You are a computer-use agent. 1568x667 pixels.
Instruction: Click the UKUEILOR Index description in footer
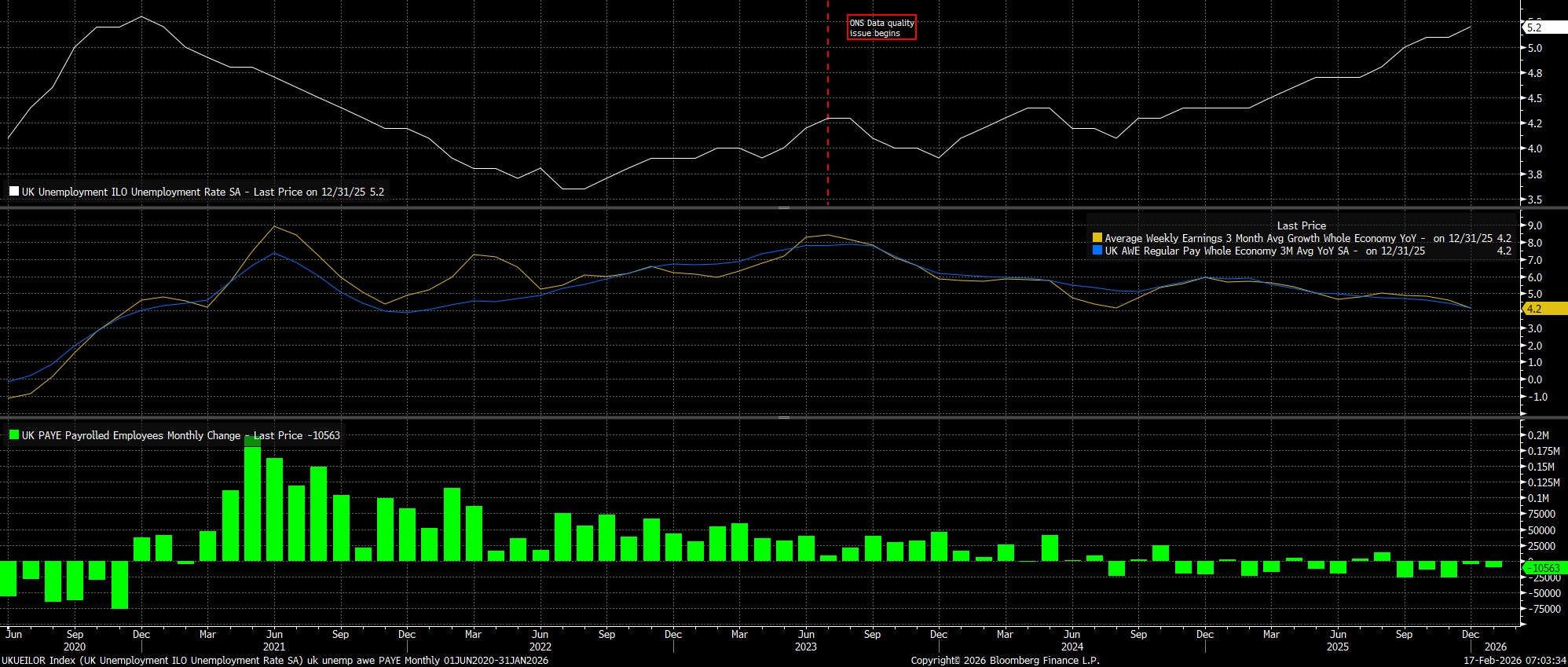(274, 661)
